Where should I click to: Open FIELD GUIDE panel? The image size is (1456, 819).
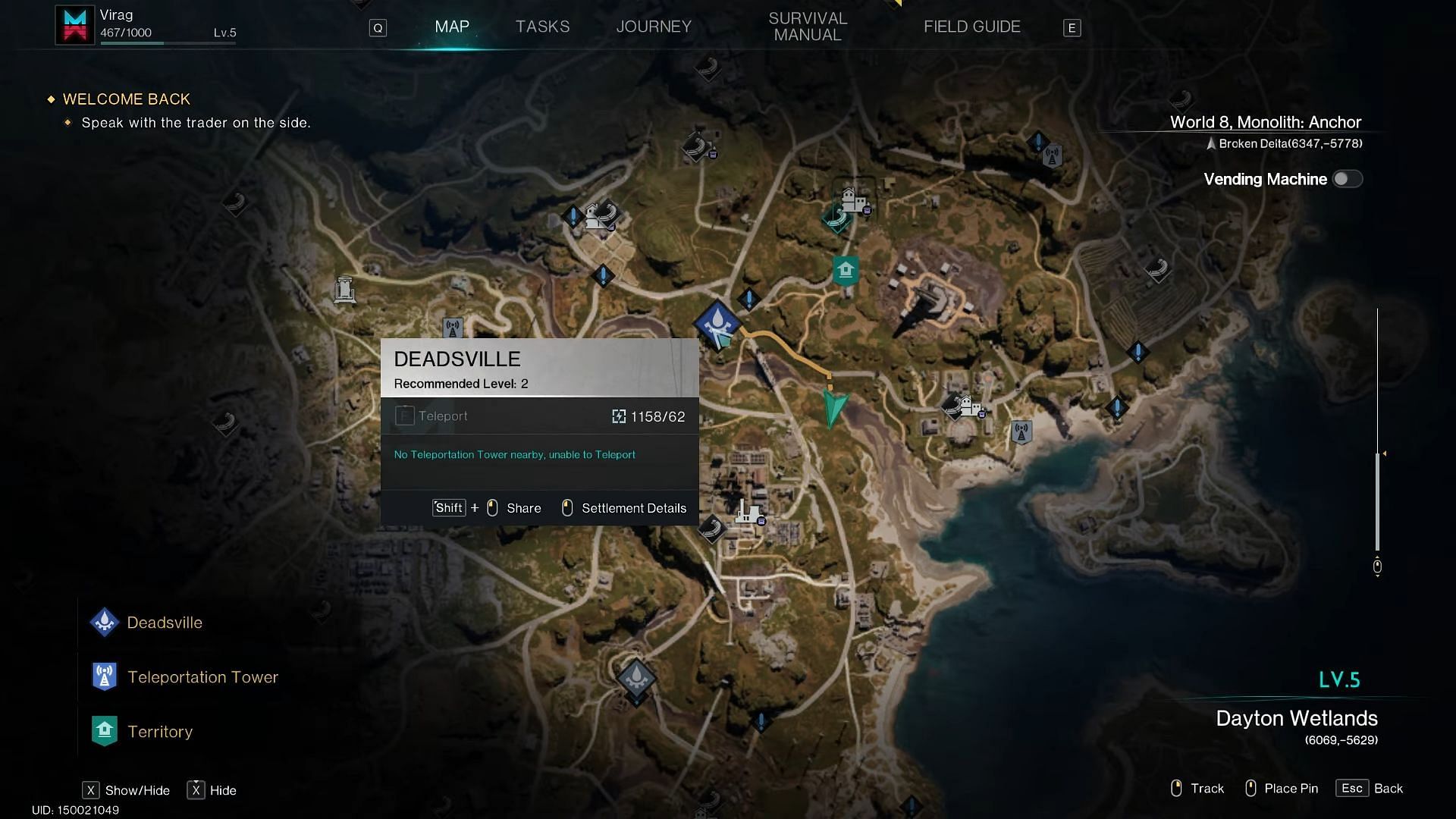(972, 27)
